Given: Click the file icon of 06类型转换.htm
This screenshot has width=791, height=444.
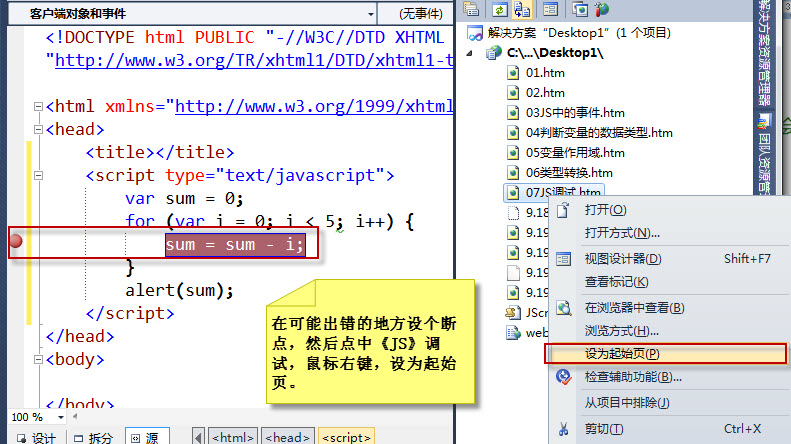Looking at the screenshot, I should click(513, 173).
